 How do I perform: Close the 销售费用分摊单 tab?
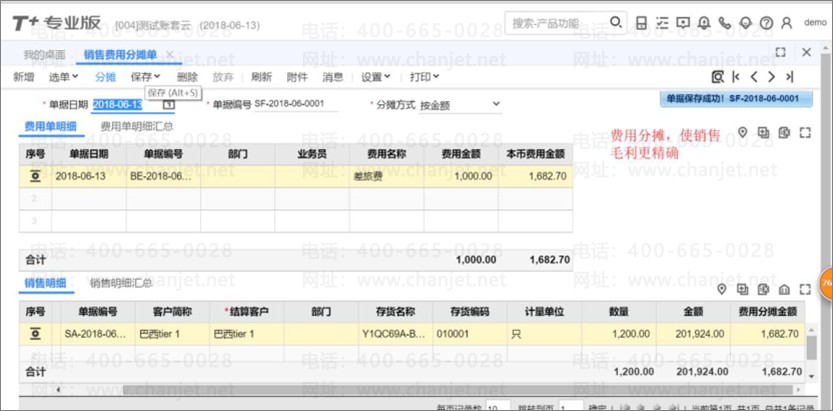(x=170, y=54)
